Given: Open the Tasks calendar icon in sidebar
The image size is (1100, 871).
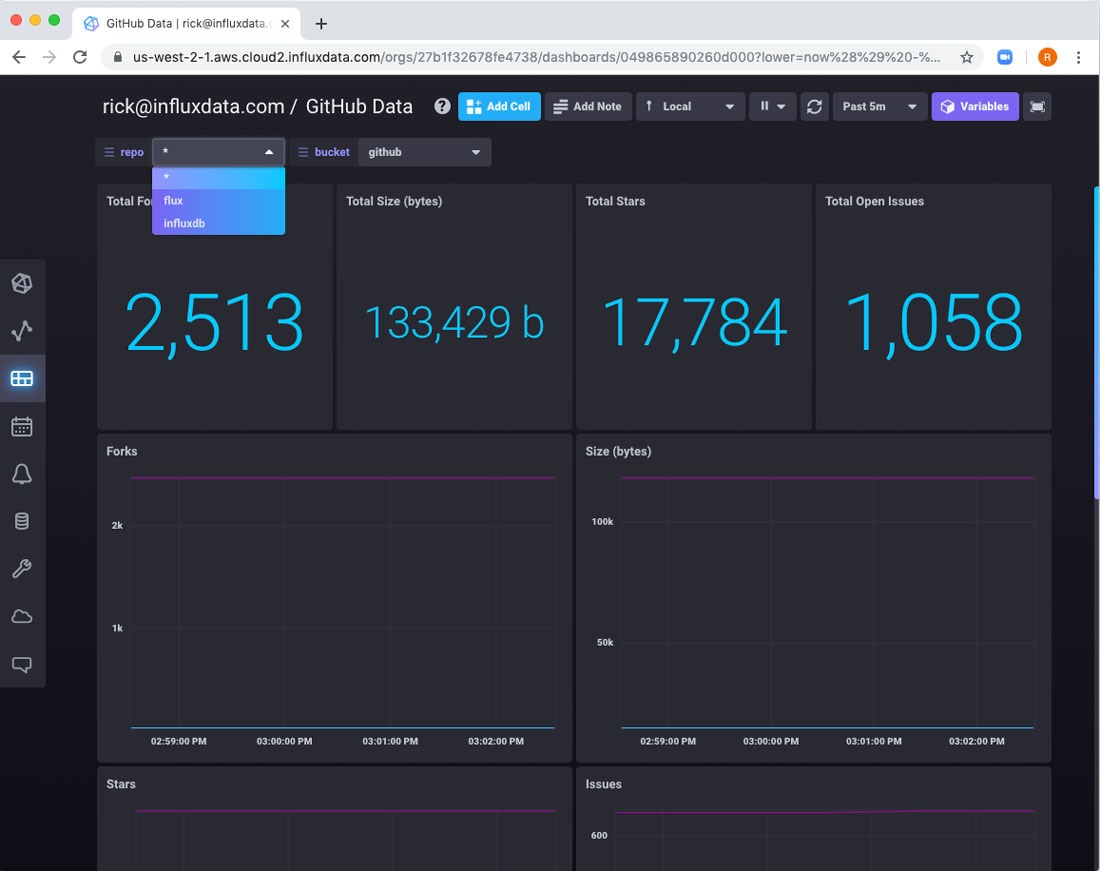Looking at the screenshot, I should click(x=22, y=427).
